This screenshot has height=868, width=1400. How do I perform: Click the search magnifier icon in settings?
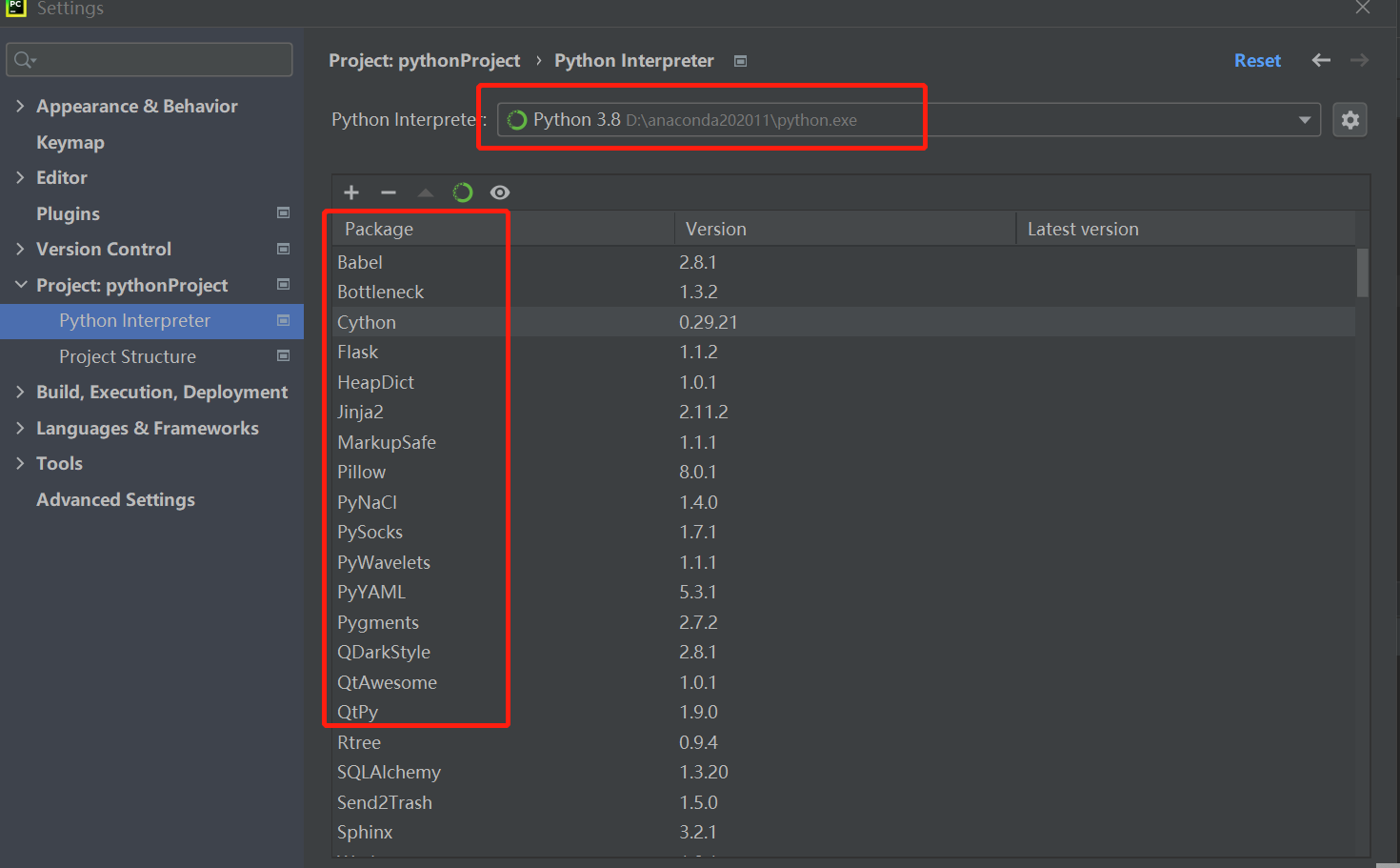[x=25, y=60]
